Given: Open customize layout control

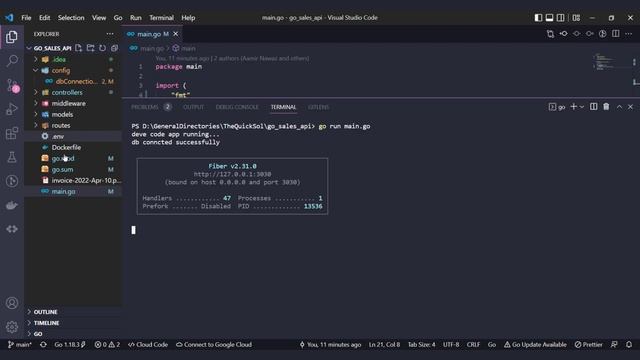Looking at the screenshot, I should tap(576, 18).
